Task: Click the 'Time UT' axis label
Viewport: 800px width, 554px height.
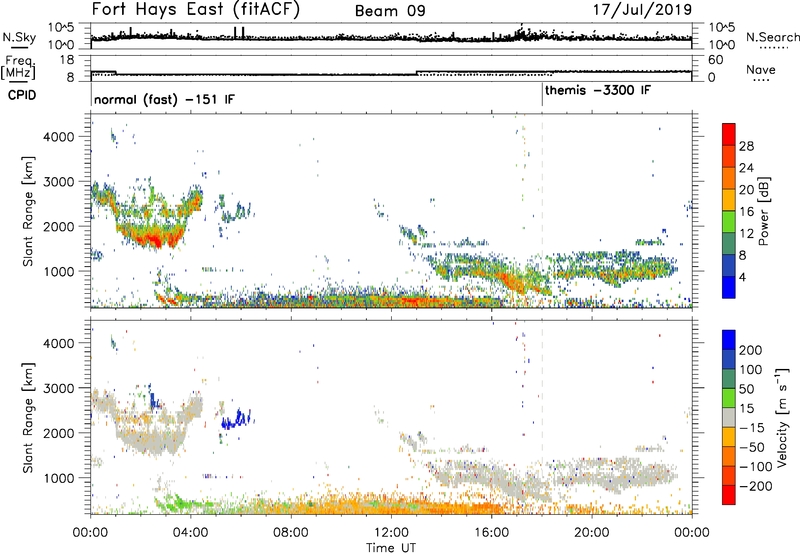Action: pyautogui.click(x=391, y=548)
